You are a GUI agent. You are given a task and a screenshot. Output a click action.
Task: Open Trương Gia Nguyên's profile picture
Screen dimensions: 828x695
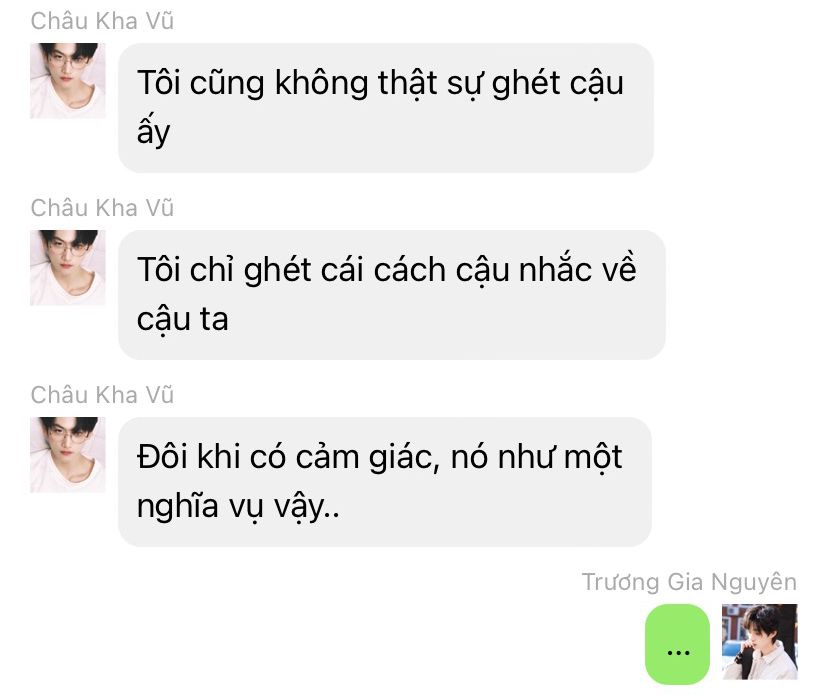759,642
